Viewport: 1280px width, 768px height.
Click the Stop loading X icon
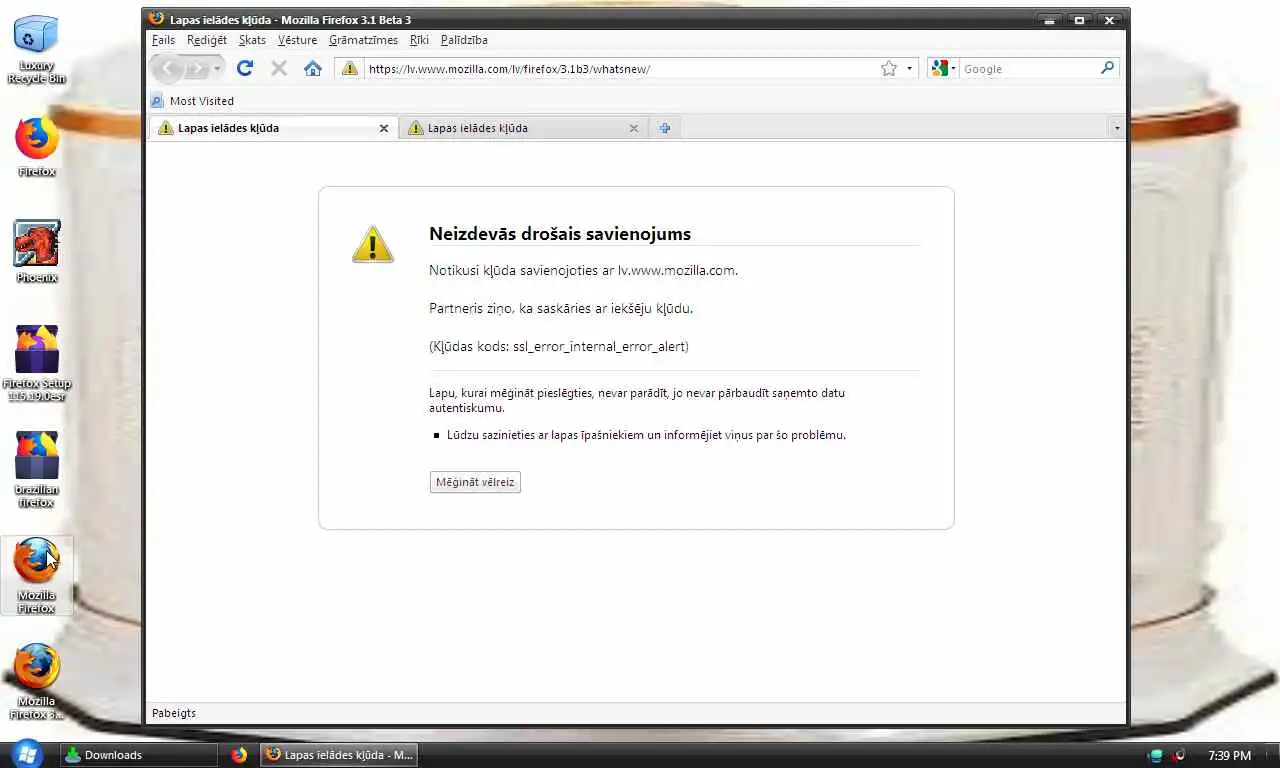click(x=279, y=68)
